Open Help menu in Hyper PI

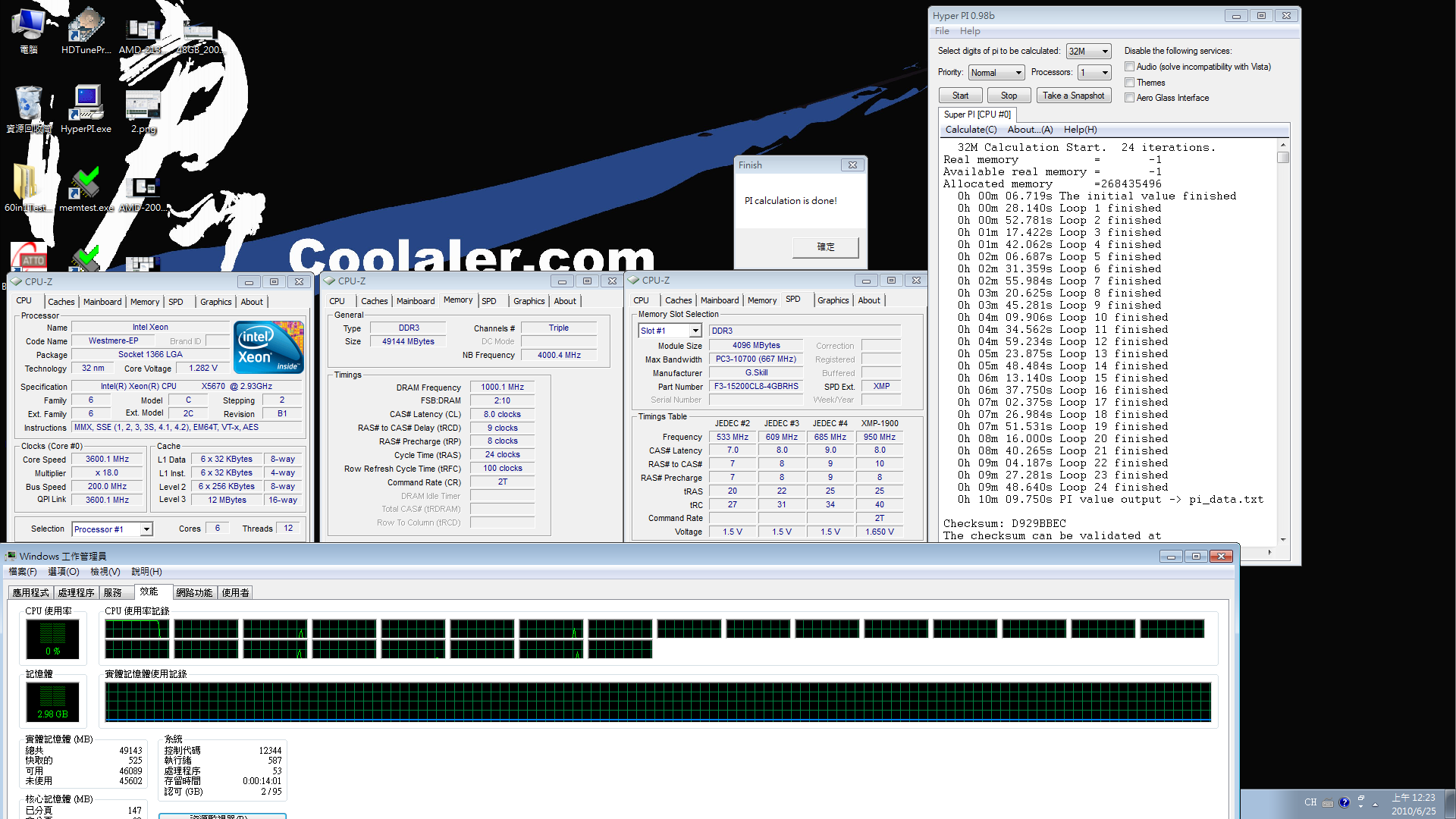970,31
